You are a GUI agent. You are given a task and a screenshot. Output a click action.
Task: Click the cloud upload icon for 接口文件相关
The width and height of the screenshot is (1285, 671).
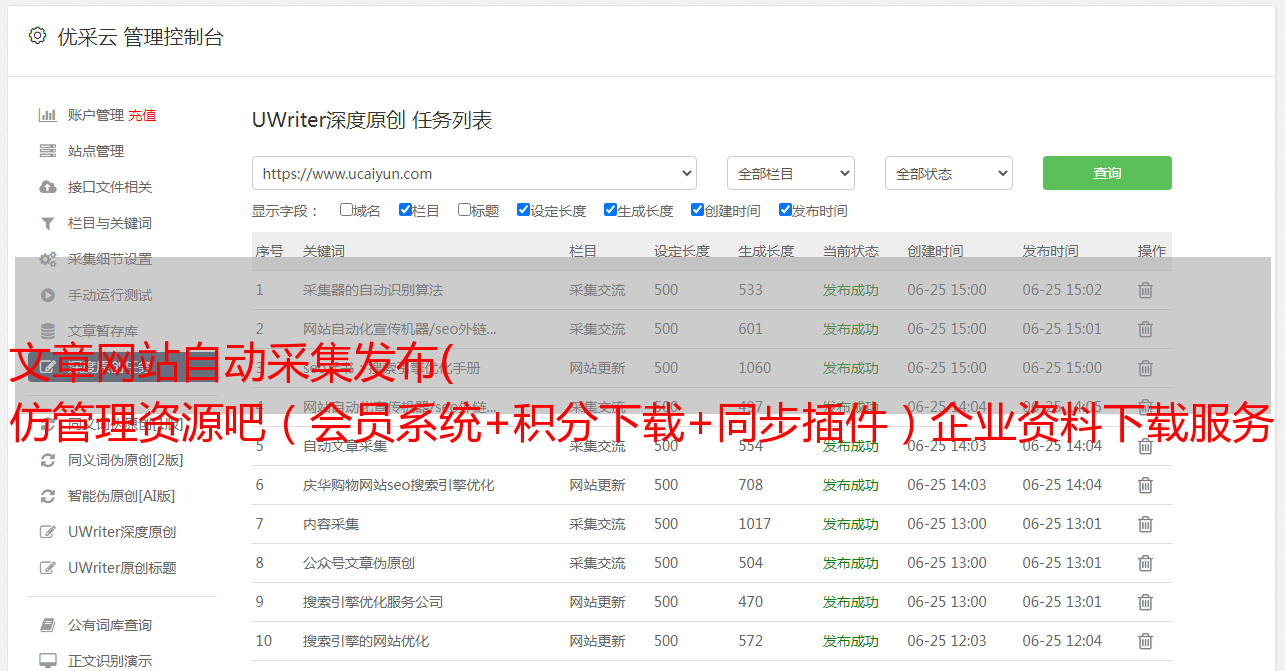(x=47, y=187)
